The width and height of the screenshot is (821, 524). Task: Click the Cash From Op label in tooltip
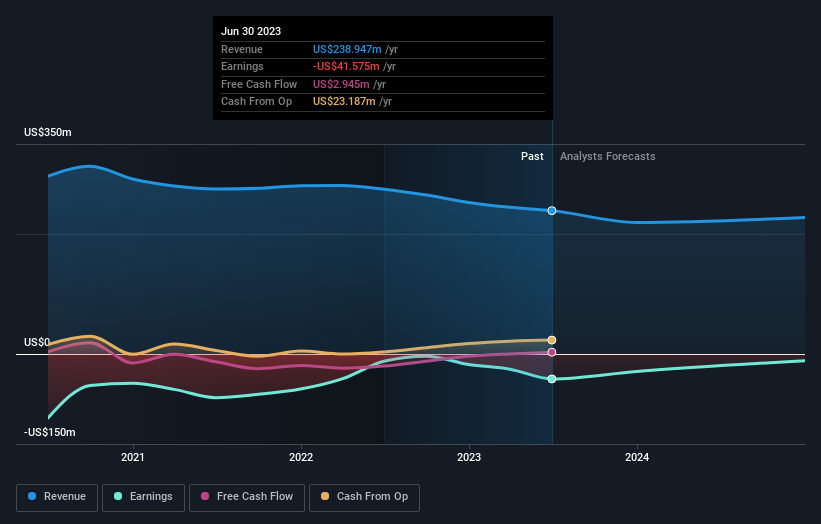(257, 102)
